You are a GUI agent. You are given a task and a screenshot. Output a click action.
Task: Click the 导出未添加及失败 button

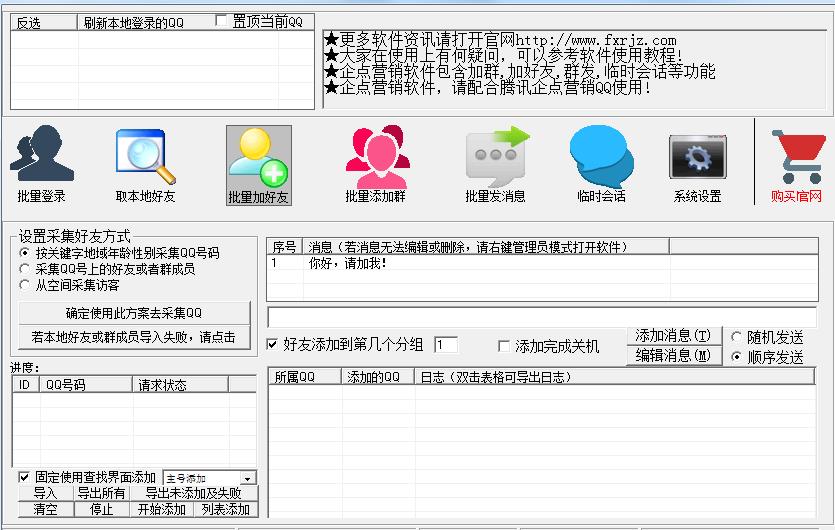194,493
